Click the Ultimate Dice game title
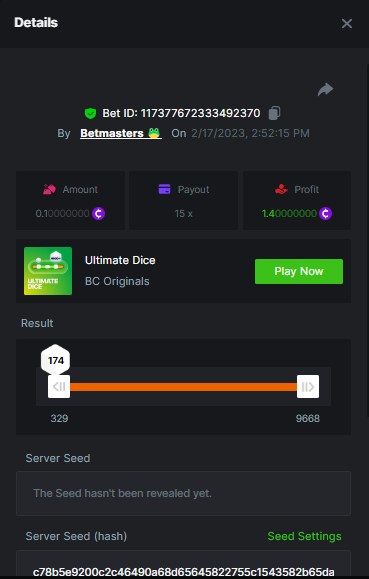This screenshot has height=579, width=369. tap(120, 260)
